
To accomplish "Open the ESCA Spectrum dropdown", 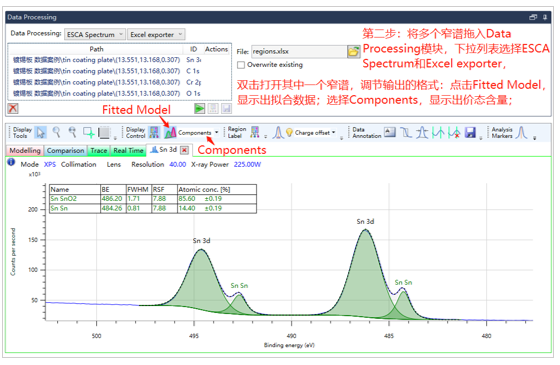I will [x=95, y=35].
